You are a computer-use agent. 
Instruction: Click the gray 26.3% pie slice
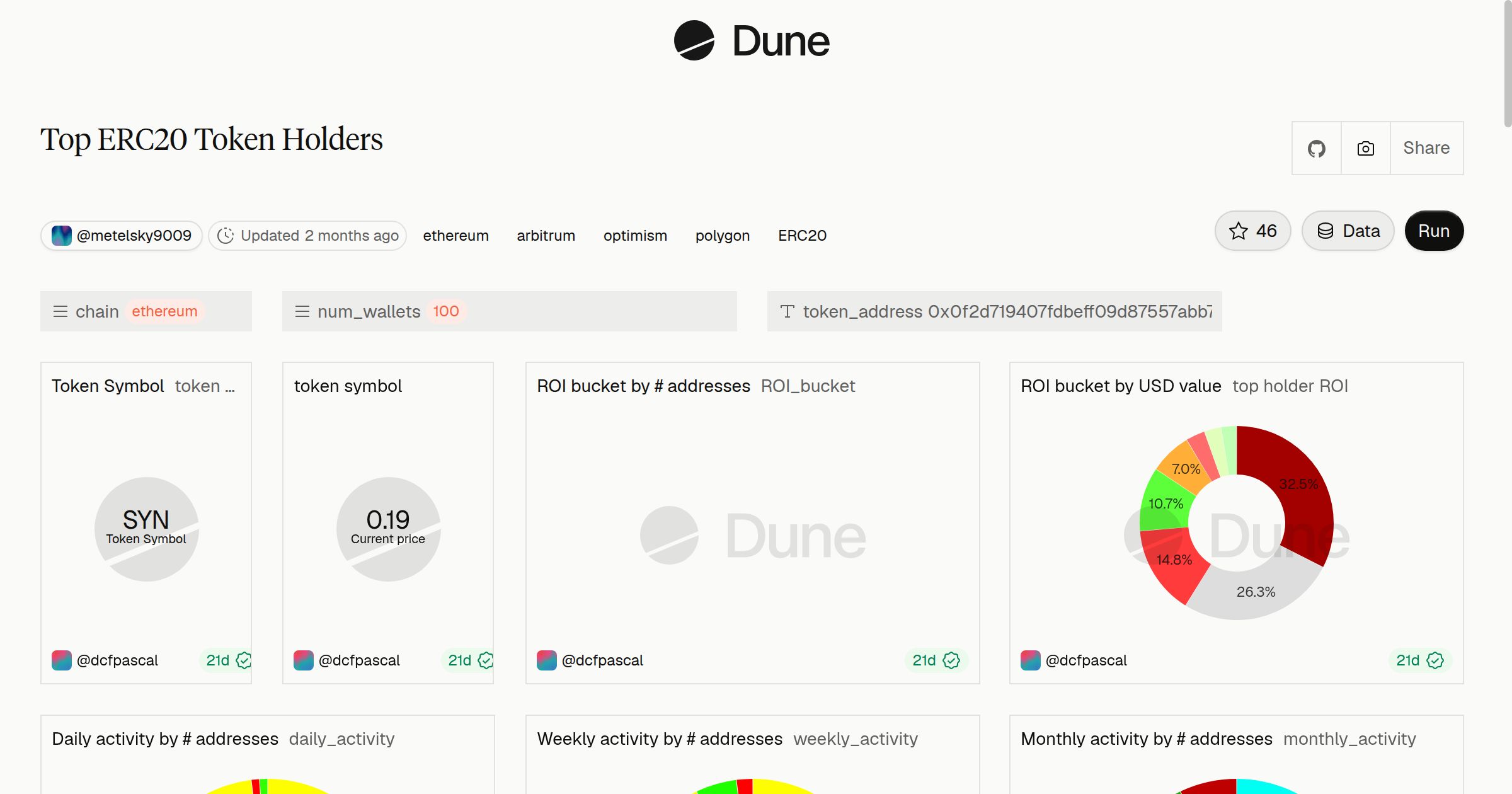pos(1255,591)
